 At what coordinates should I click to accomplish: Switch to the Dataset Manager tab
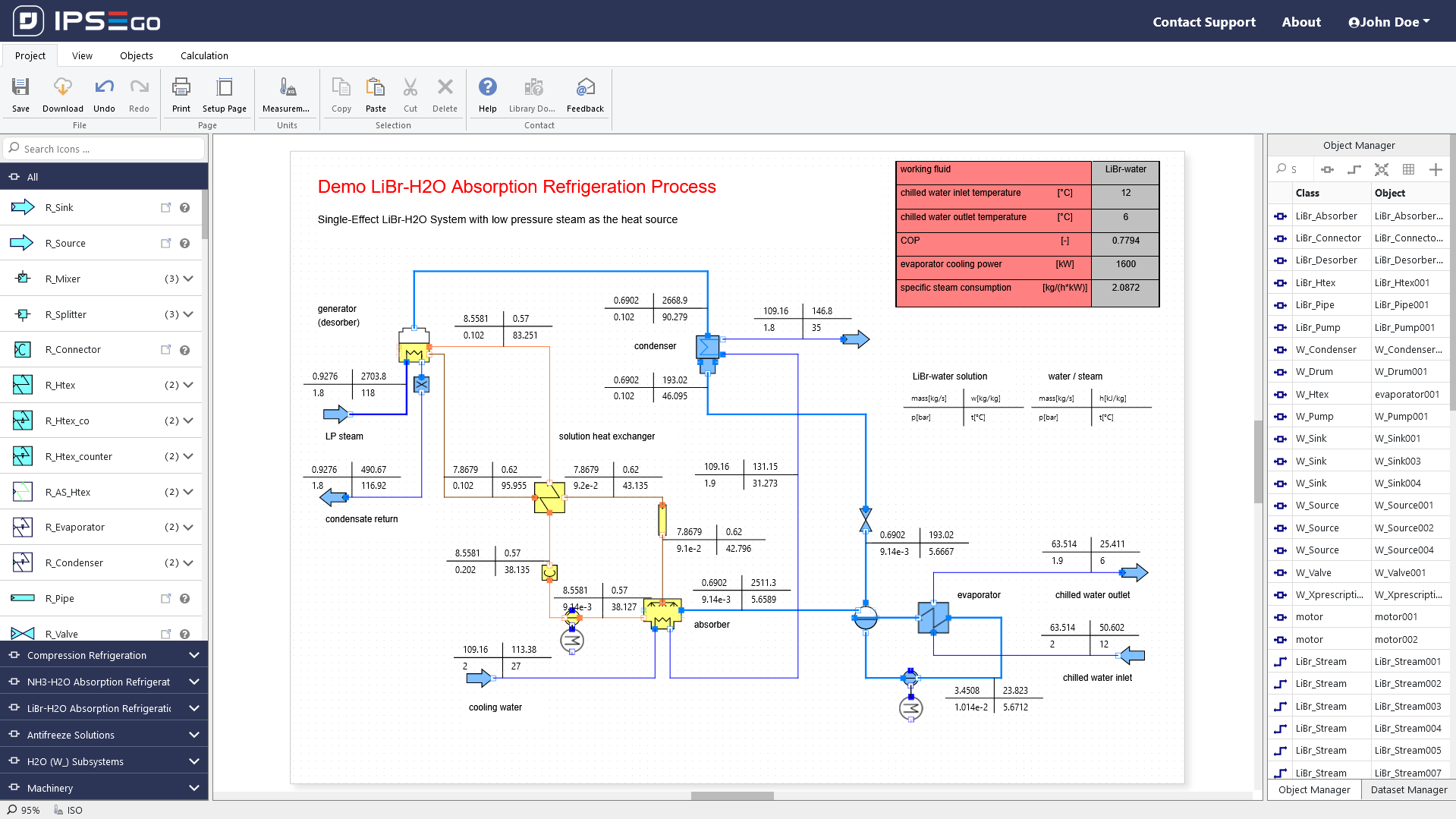coord(1408,789)
